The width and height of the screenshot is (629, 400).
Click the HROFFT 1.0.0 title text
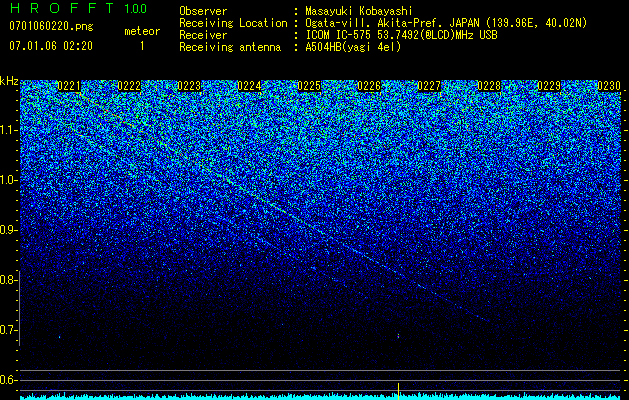tap(78, 8)
